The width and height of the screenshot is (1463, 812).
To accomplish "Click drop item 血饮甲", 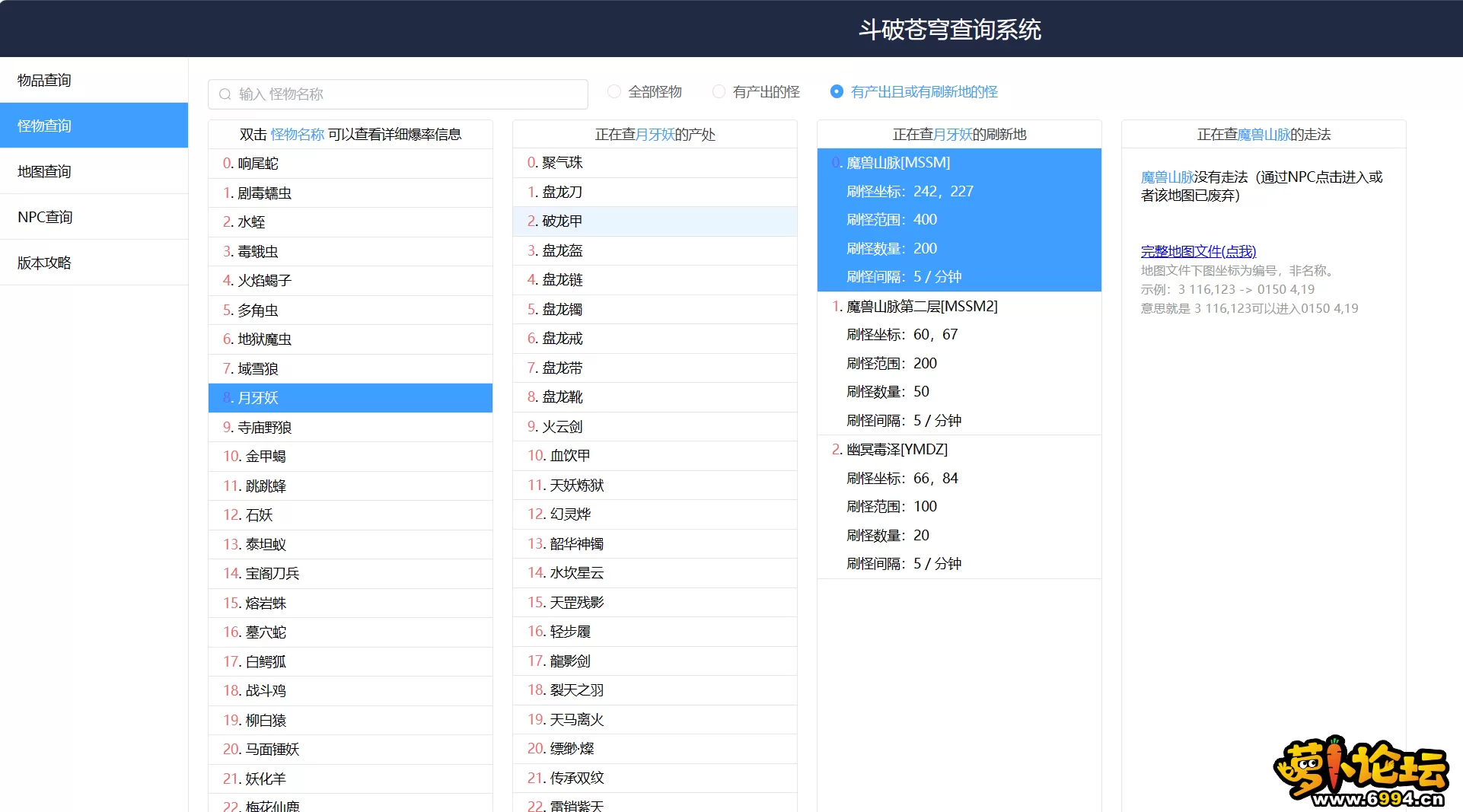I will [655, 456].
